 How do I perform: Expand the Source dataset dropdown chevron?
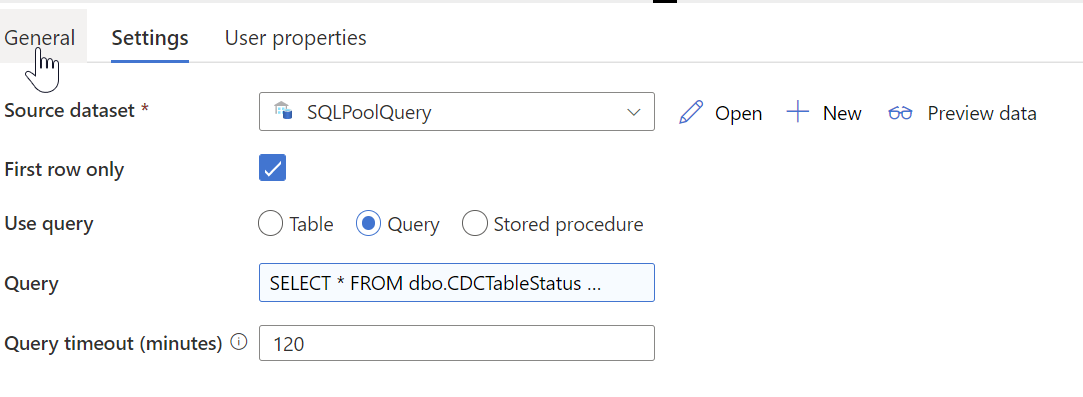[x=633, y=112]
